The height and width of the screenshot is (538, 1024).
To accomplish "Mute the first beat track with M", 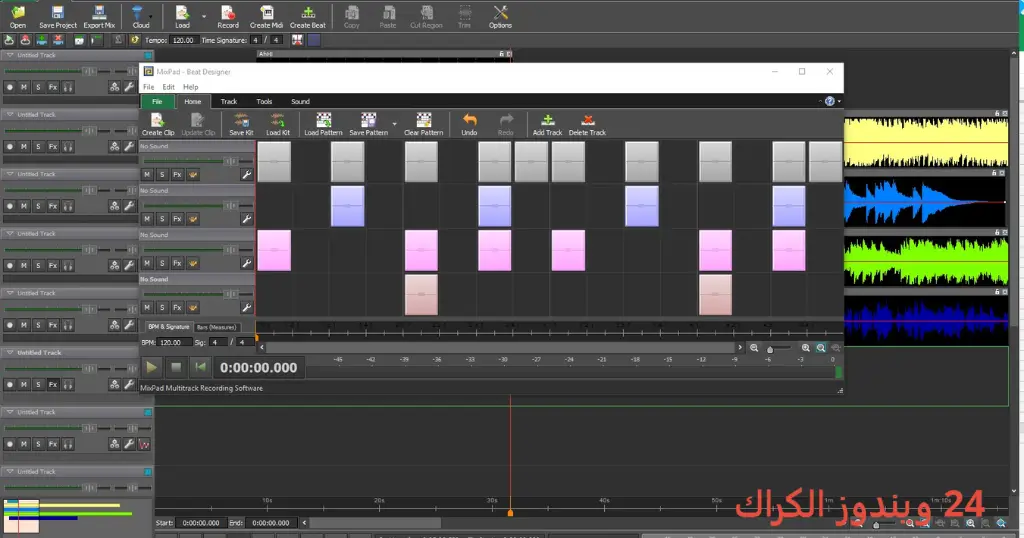I will coord(147,174).
